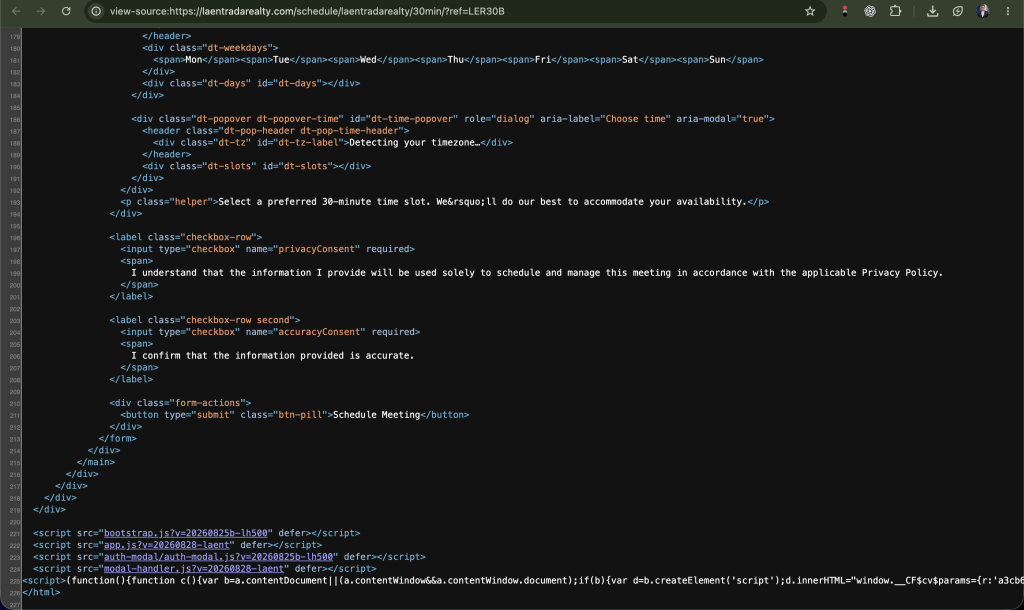The height and width of the screenshot is (610, 1024).
Task: Click the closing '</main>' tag
Action: point(95,462)
